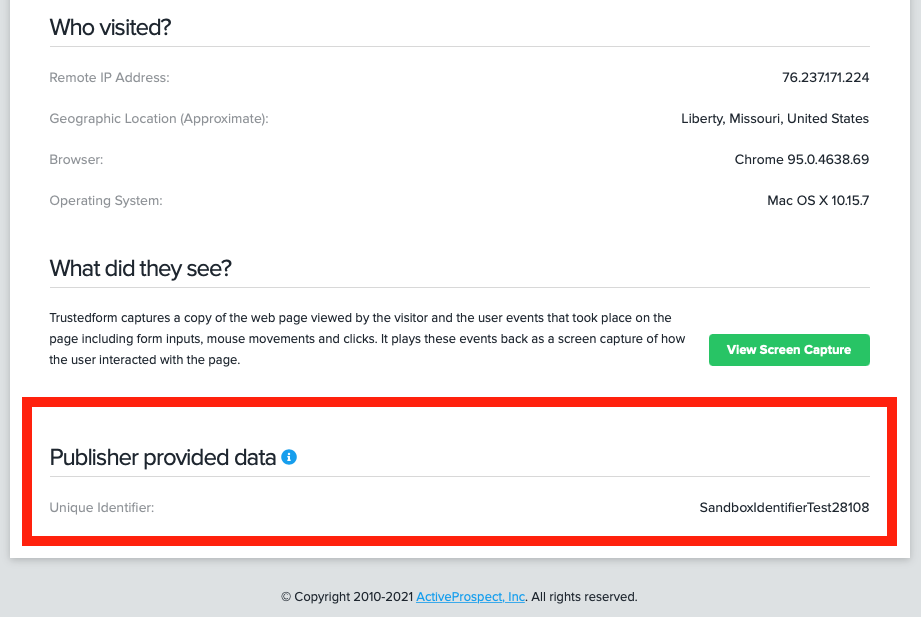The height and width of the screenshot is (617, 921).
Task: Click the "Geographic Location (Approximate):" label
Action: click(159, 118)
